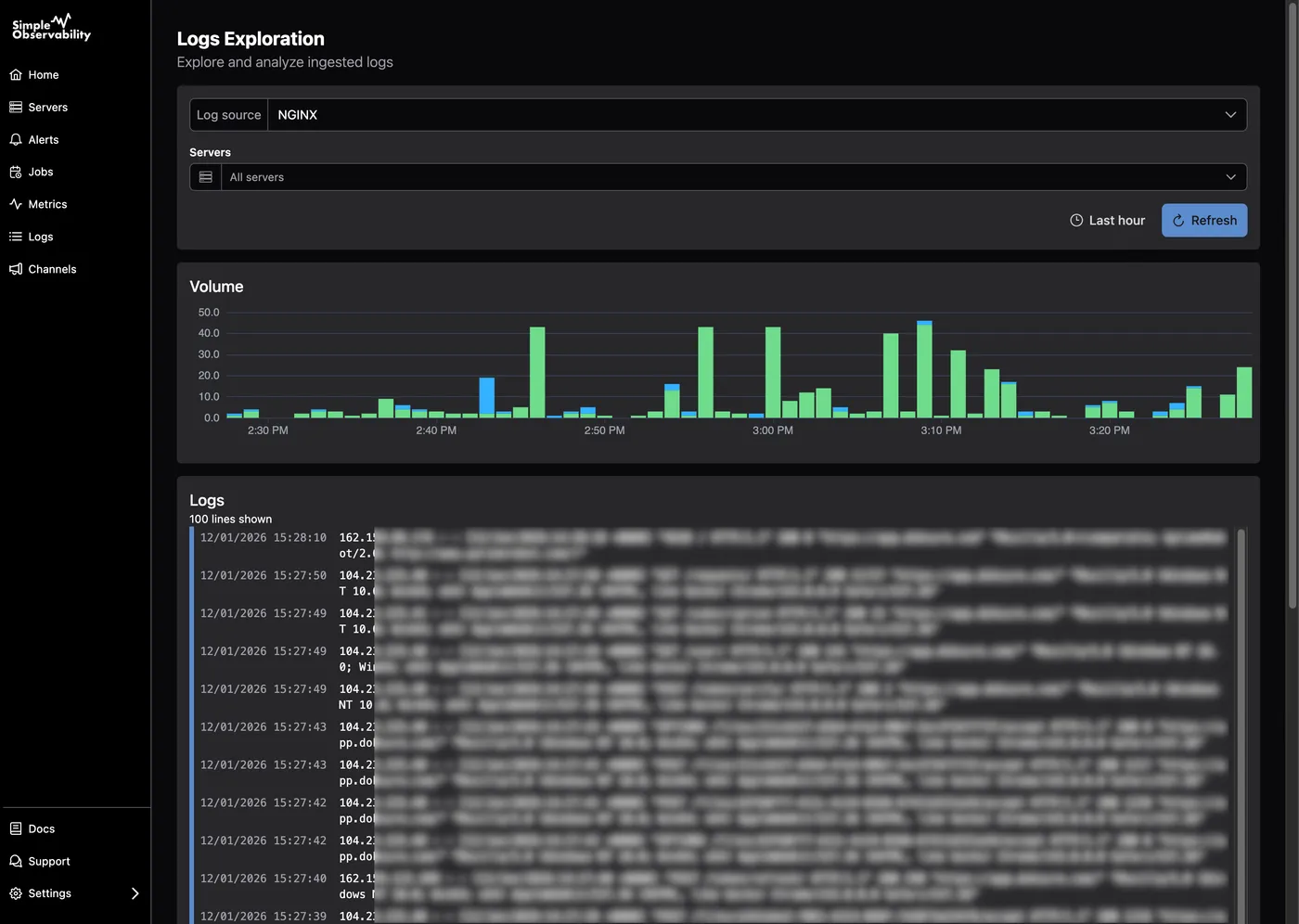Click the Settings gear icon
Viewport: 1299px width, 924px height.
(x=15, y=893)
